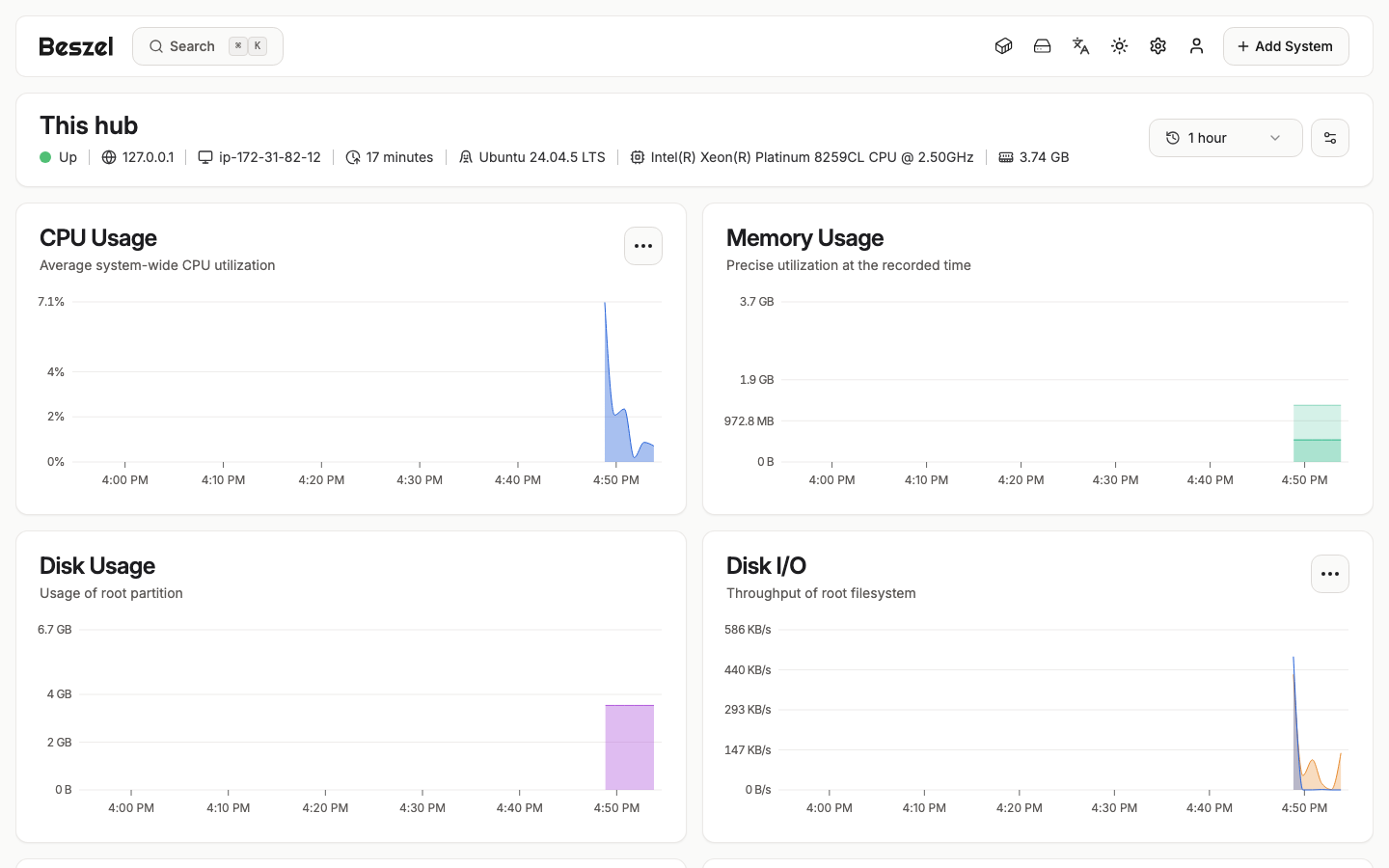The width and height of the screenshot is (1389, 868).
Task: Click the "CPU Usage" chart title
Action: click(98, 238)
